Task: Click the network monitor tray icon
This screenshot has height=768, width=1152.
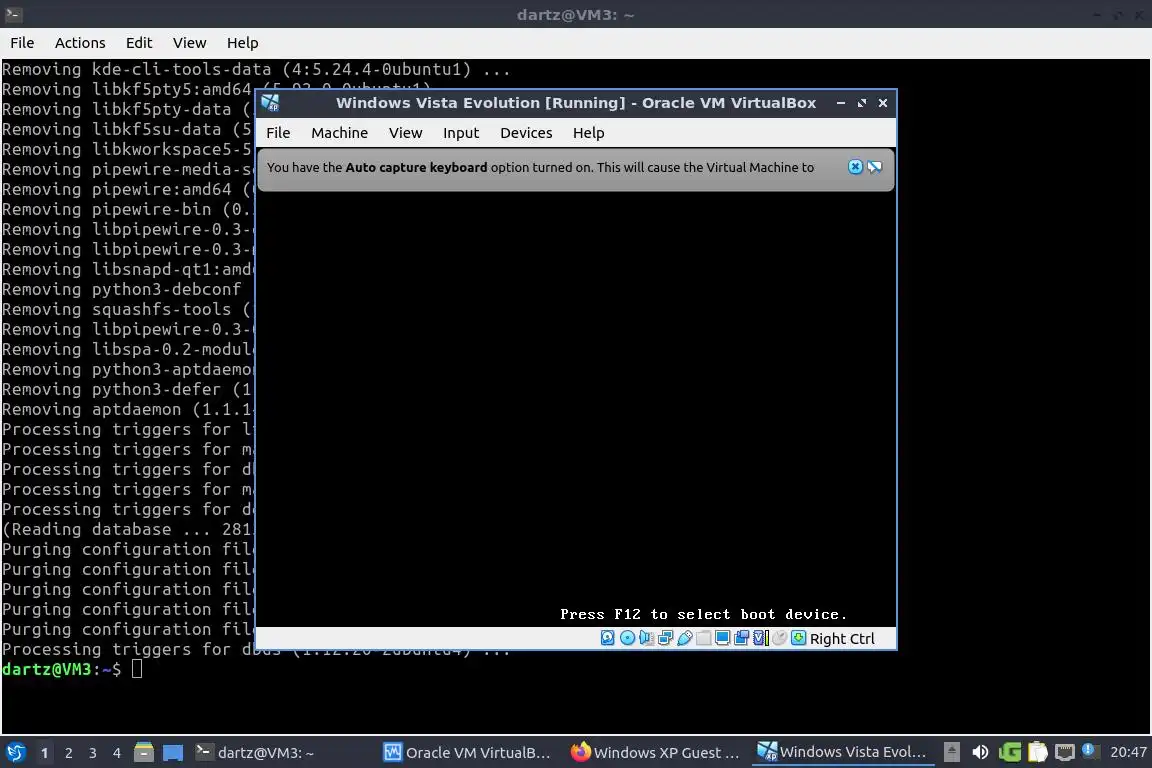Action: [x=1065, y=752]
